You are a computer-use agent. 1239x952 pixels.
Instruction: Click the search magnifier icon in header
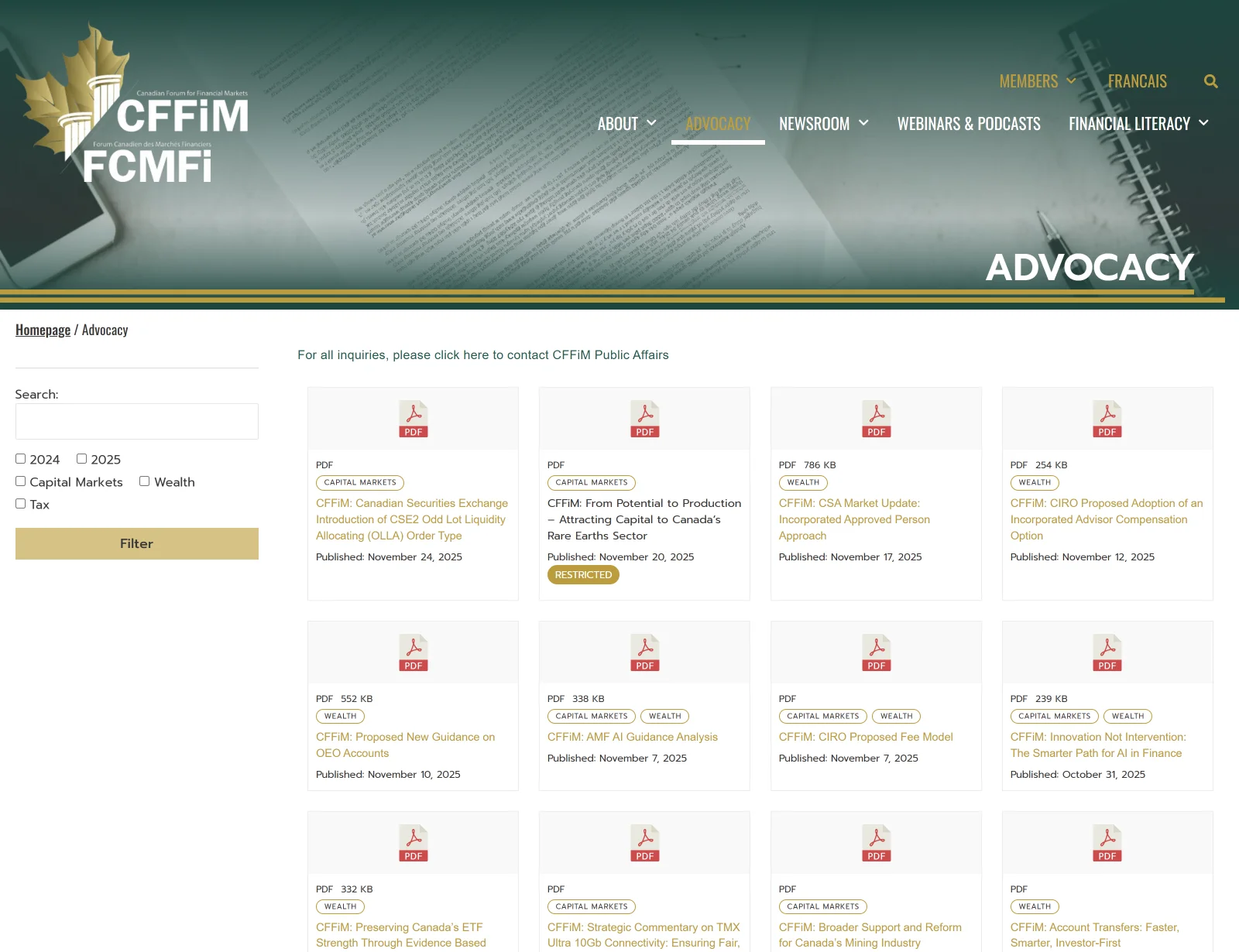1211,81
